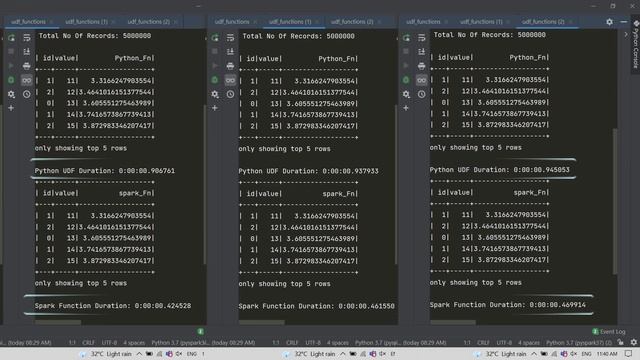Hide the tool window with minus icon

(x=624, y=22)
